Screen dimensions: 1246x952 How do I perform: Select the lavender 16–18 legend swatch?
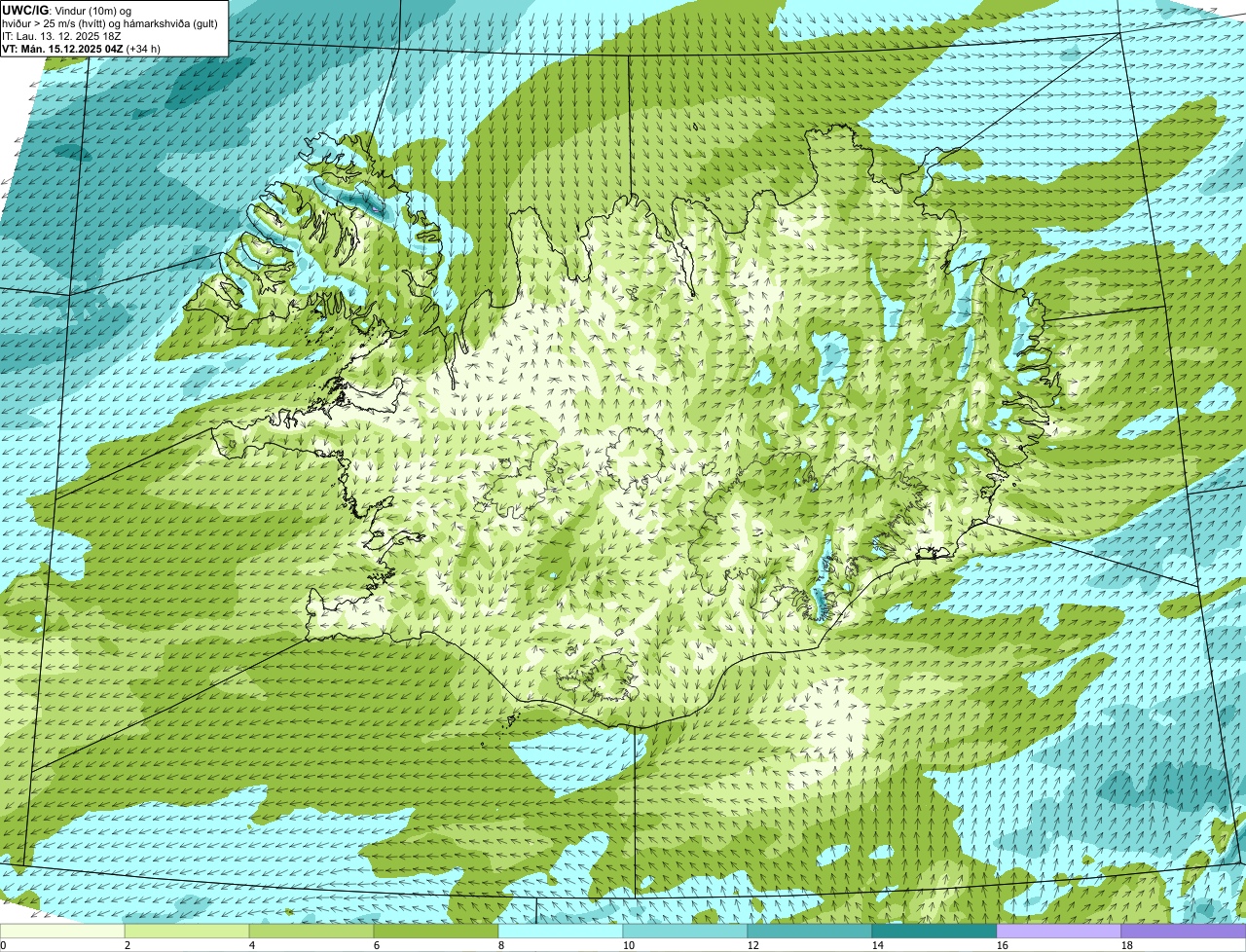[1059, 931]
